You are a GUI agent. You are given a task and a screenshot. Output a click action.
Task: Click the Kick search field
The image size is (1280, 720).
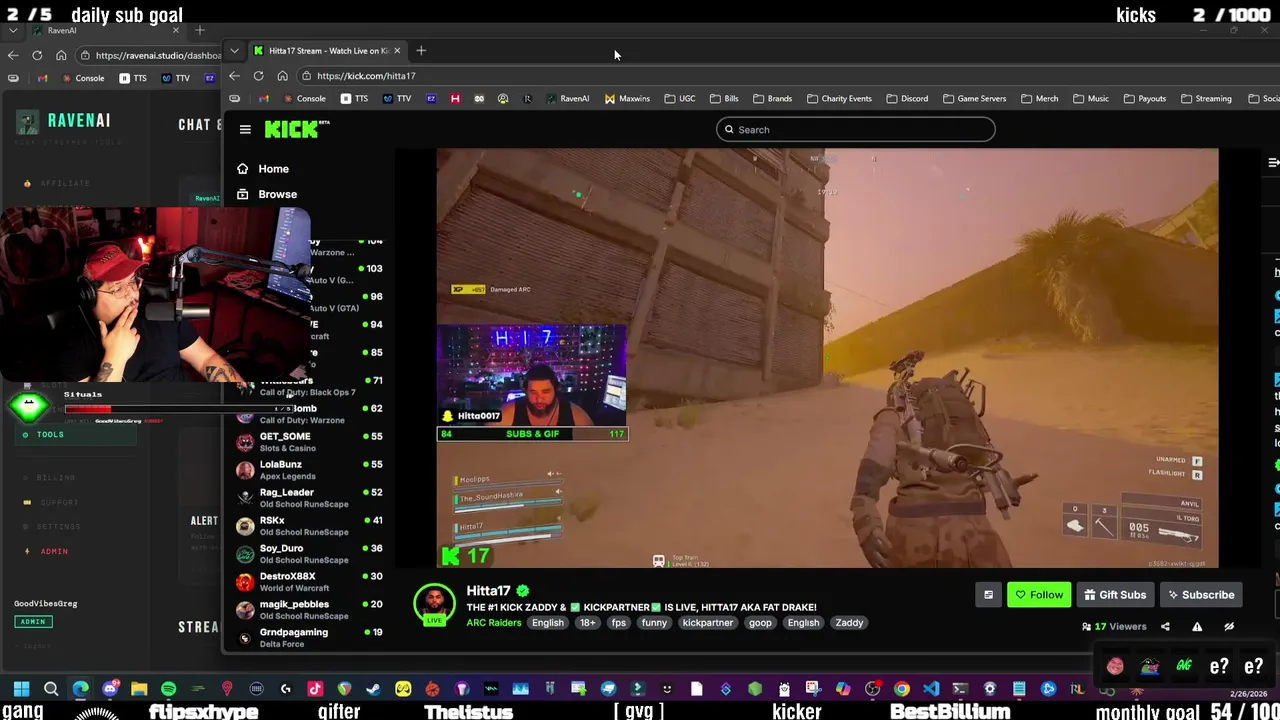click(x=855, y=129)
